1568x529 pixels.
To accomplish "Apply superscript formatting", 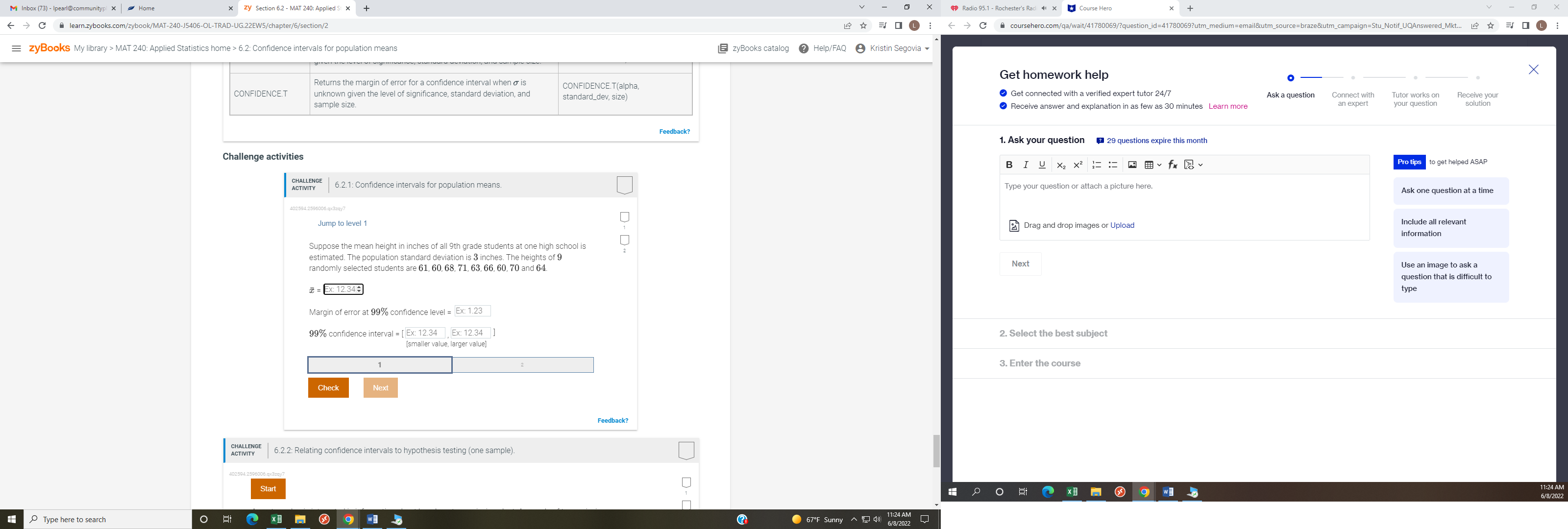I will (x=1078, y=165).
